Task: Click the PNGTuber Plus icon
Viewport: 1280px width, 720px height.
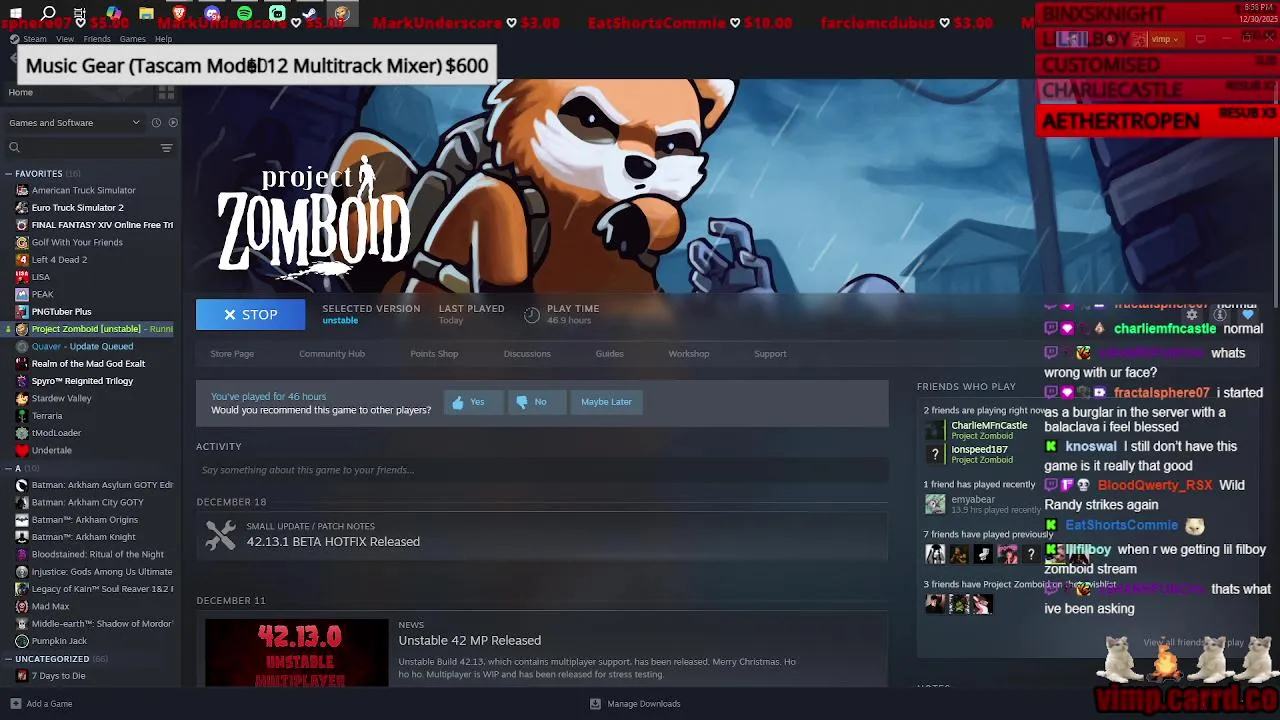Action: pos(22,311)
